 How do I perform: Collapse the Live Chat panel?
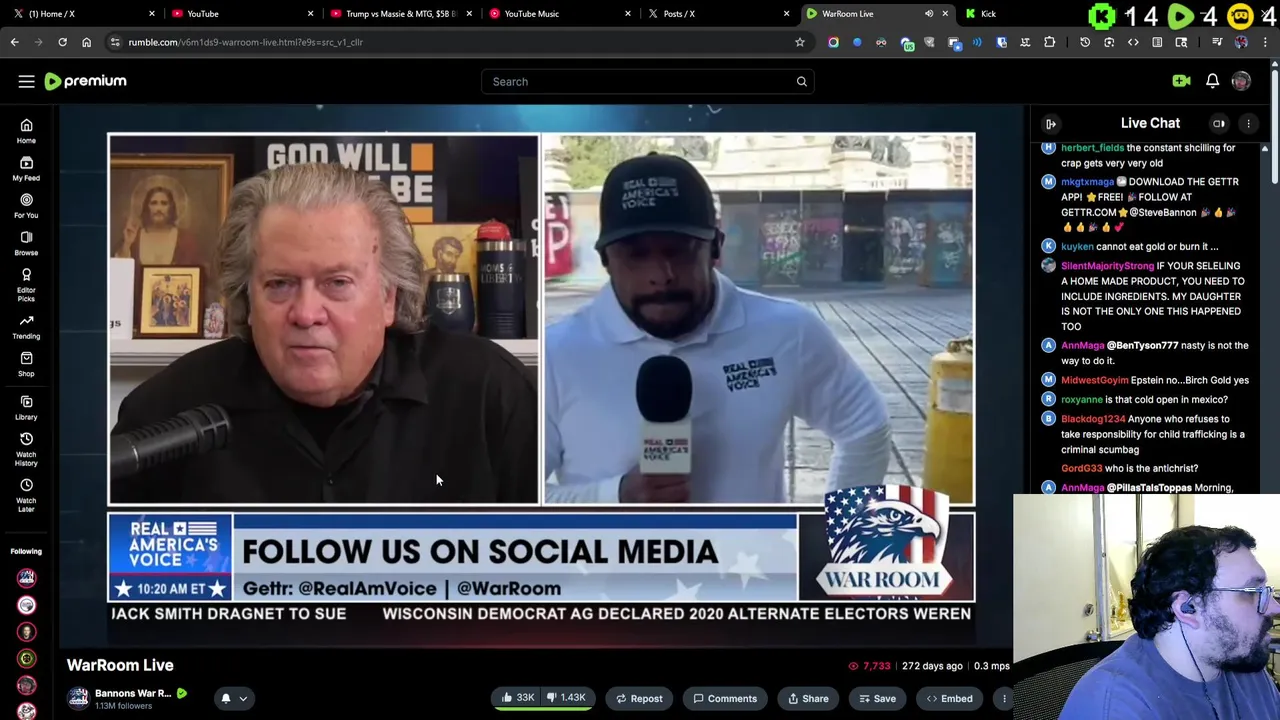(x=1051, y=124)
